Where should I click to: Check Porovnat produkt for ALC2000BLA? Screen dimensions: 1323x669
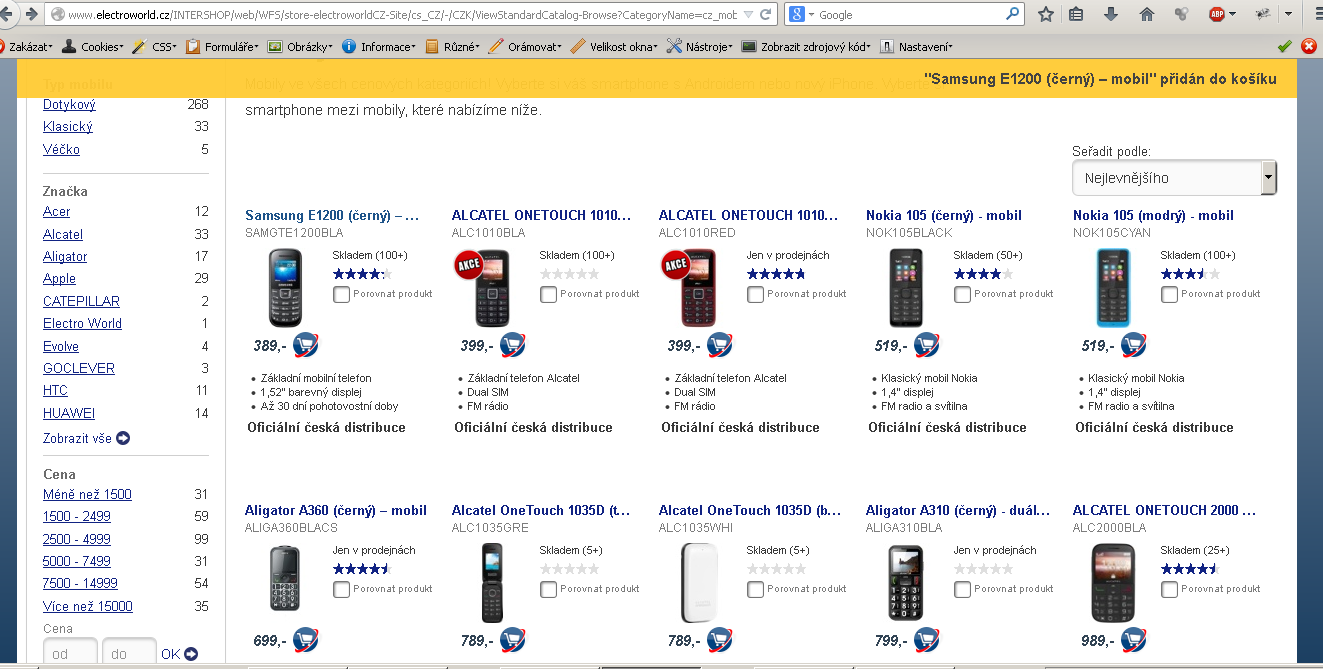[x=1169, y=589]
